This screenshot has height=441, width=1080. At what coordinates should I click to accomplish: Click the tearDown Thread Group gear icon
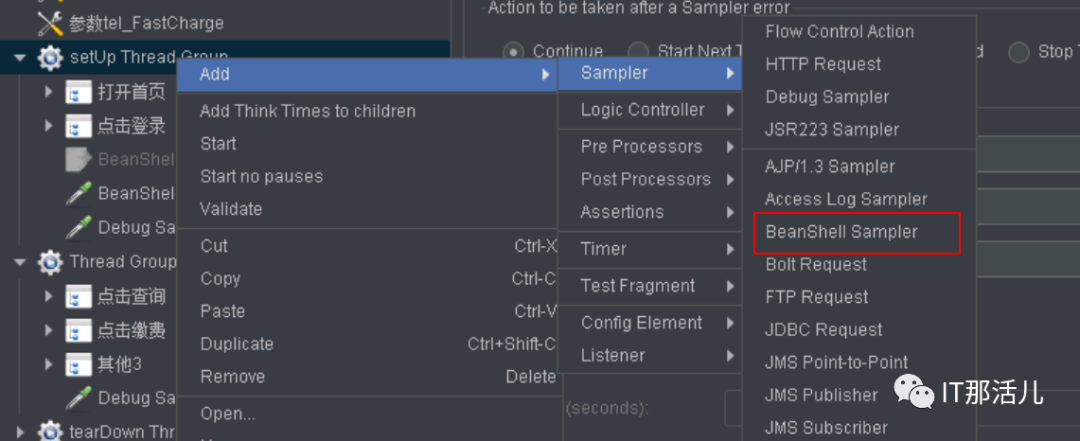coord(50,432)
